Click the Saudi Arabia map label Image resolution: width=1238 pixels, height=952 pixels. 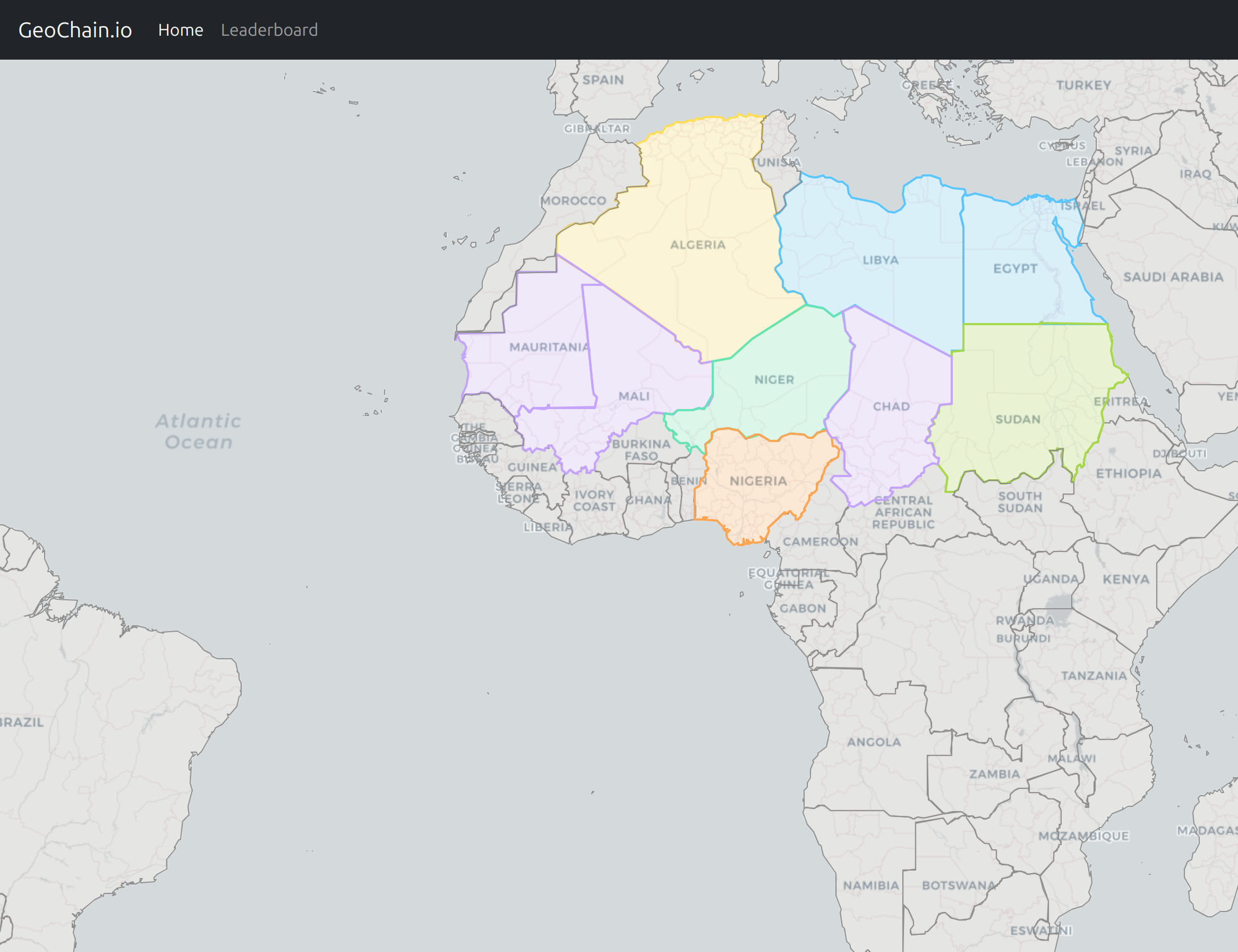point(1173,277)
